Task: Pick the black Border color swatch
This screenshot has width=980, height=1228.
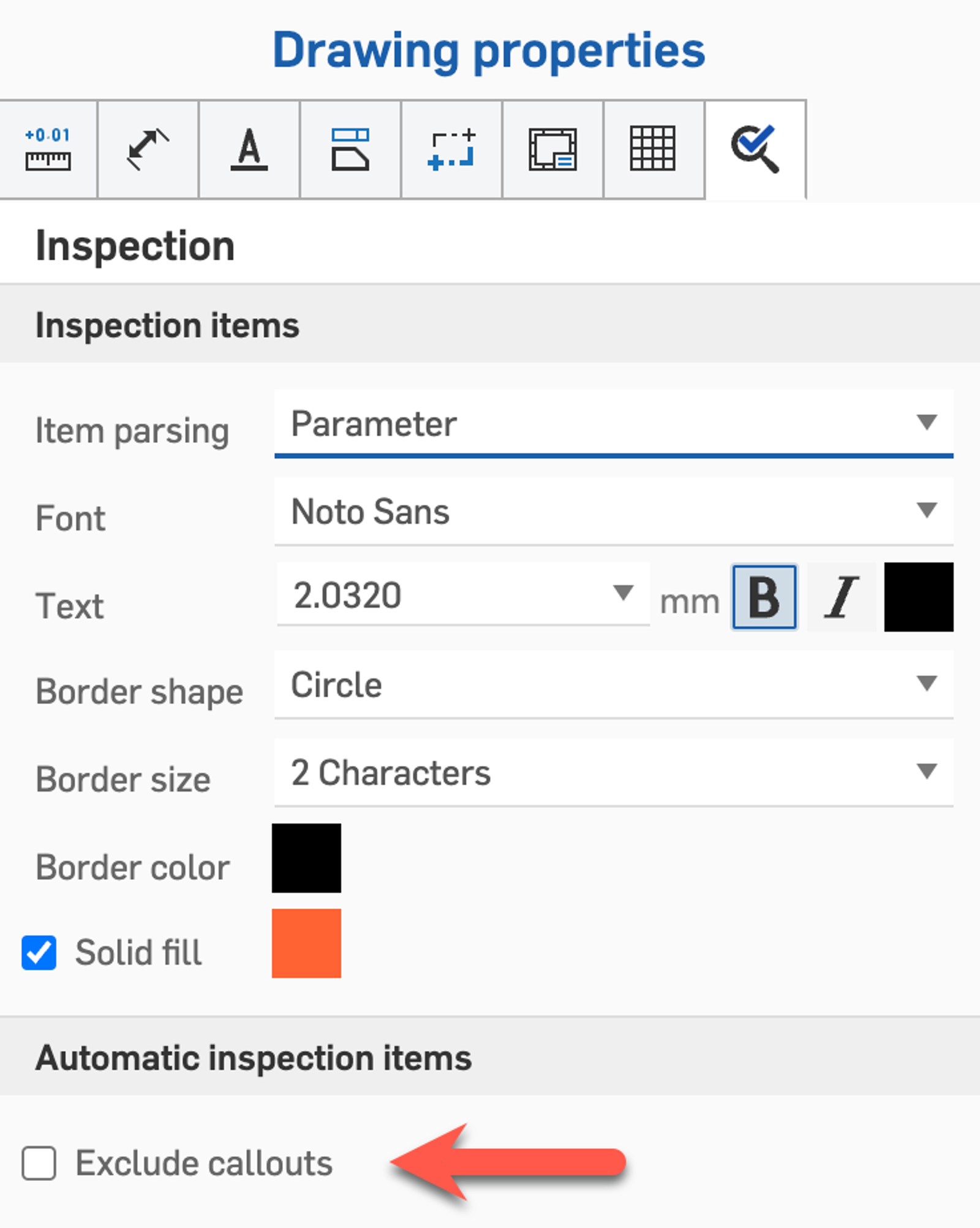Action: pyautogui.click(x=306, y=858)
